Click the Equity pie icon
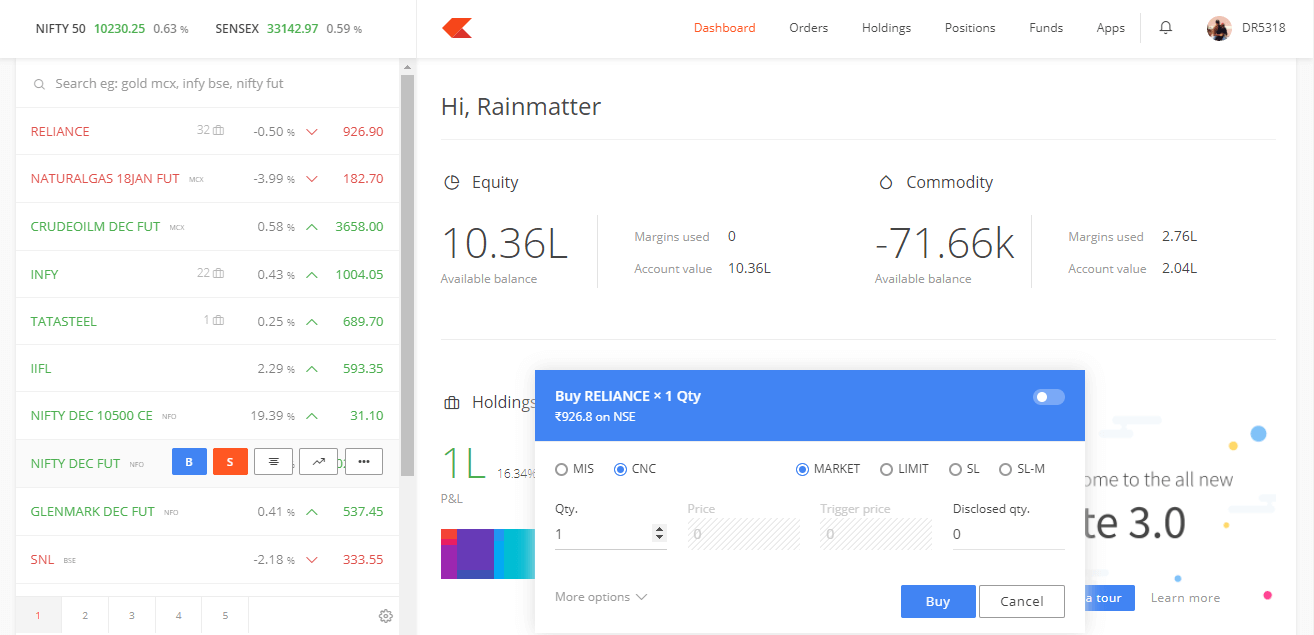Screen dimensions: 1314x635 (x=452, y=183)
